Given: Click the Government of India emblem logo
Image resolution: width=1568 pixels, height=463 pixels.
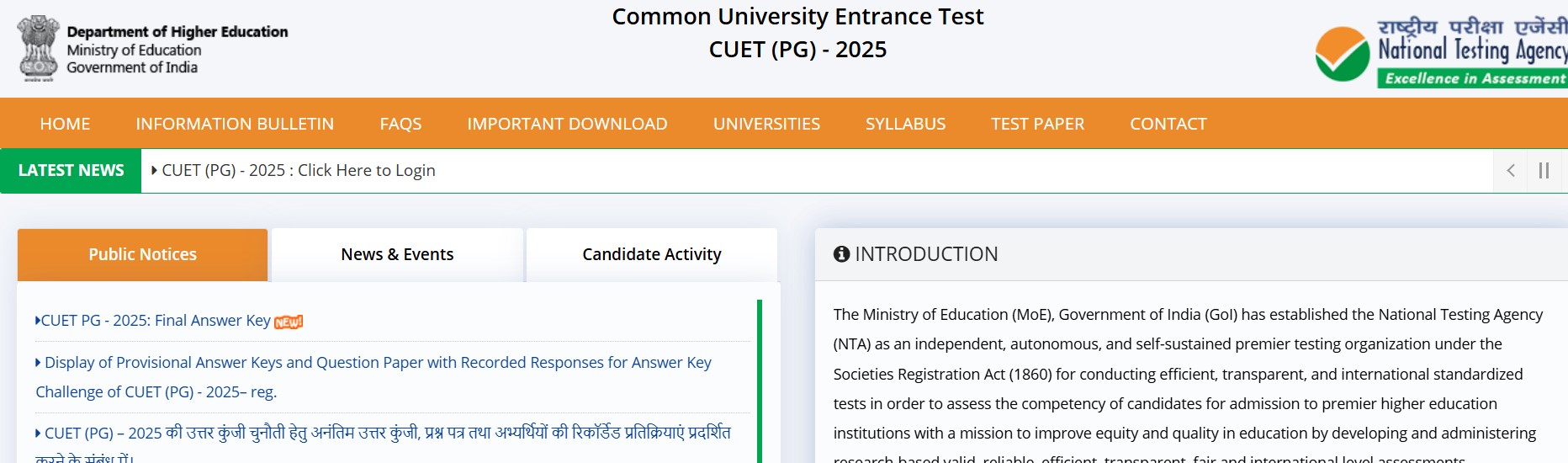Looking at the screenshot, I should coord(38,48).
